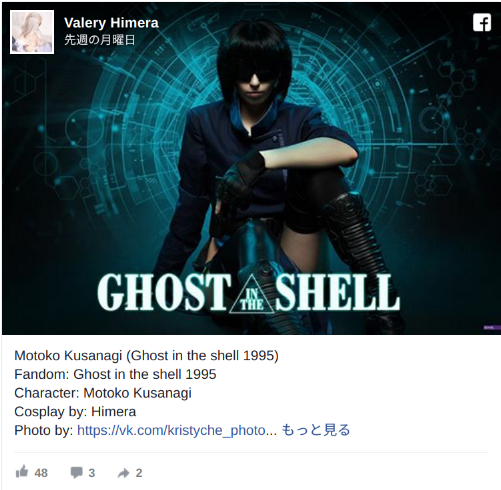Click the GHOST IN THE SHELL title text
This screenshot has width=501, height=490.
coord(249,292)
